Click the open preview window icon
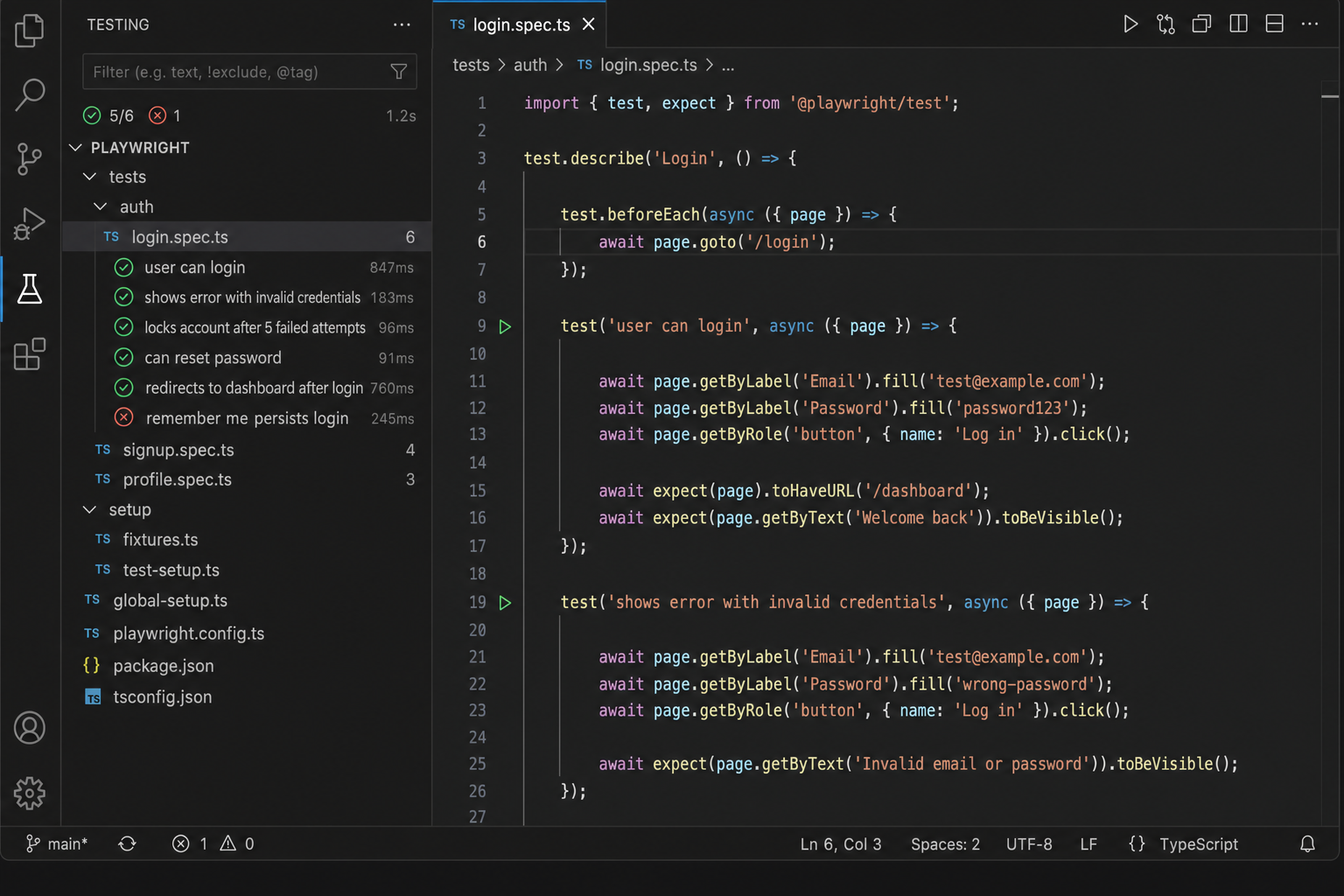 click(x=1202, y=24)
